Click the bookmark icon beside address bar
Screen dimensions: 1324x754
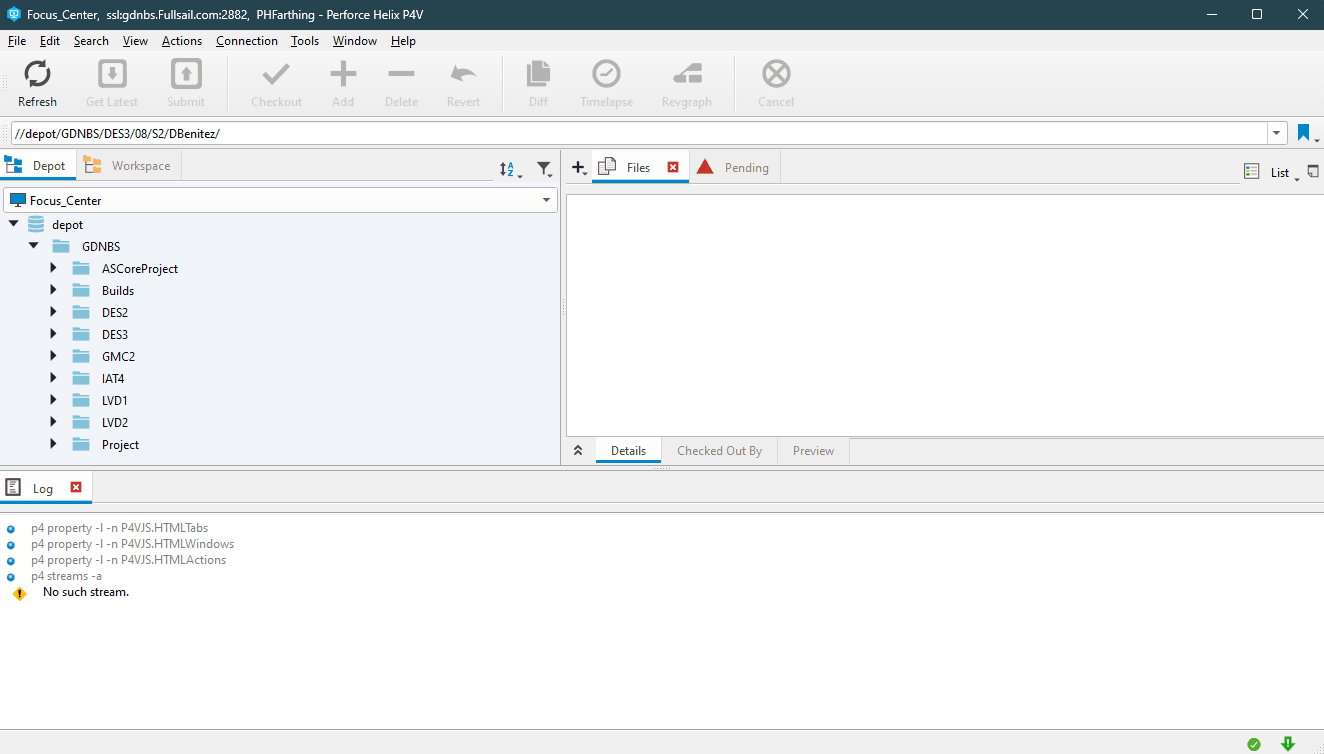1303,133
